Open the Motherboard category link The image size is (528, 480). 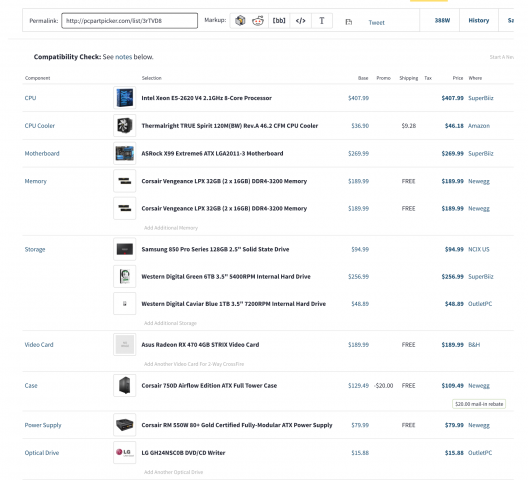(42, 154)
